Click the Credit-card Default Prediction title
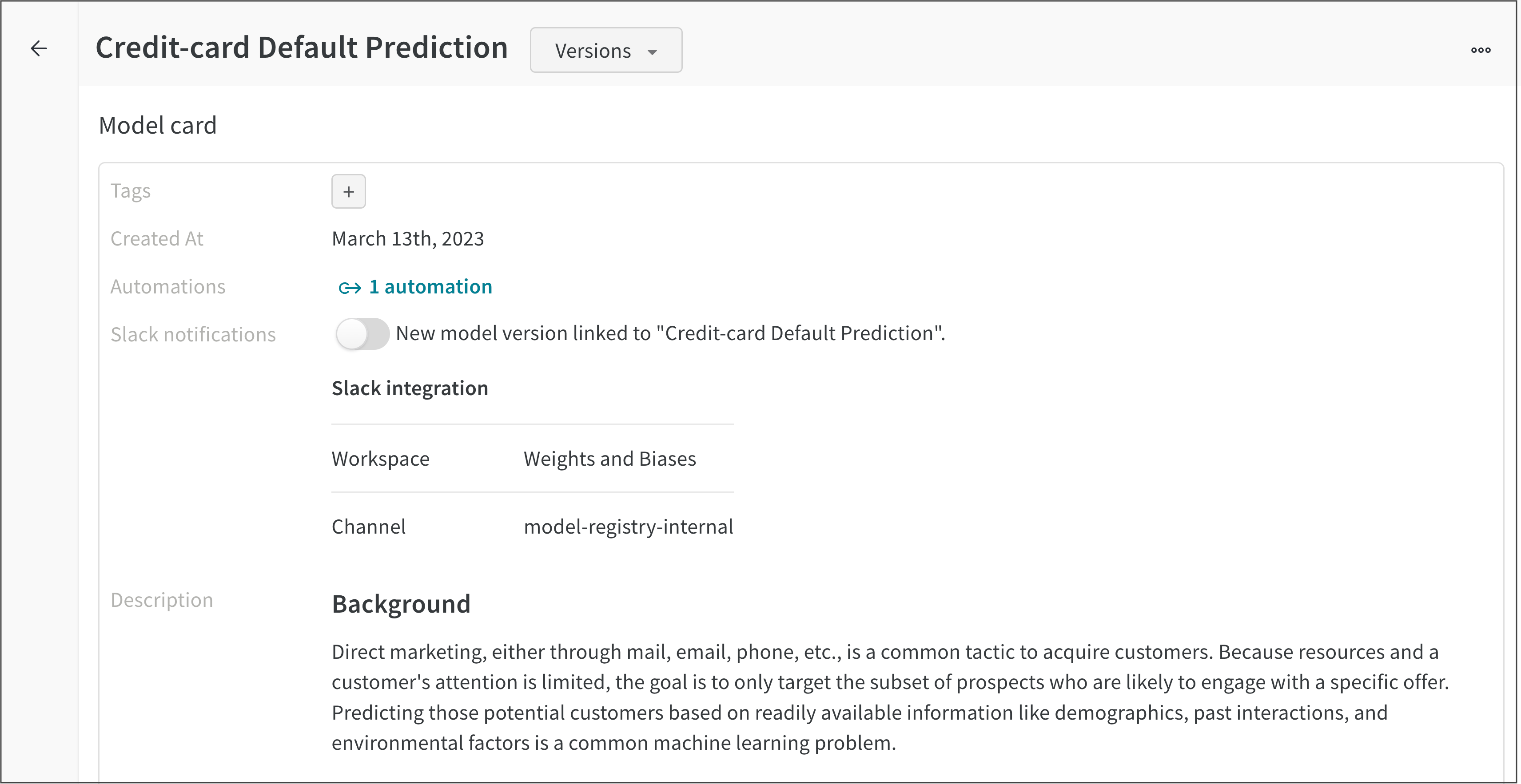The height and width of the screenshot is (784, 1521). coord(302,47)
